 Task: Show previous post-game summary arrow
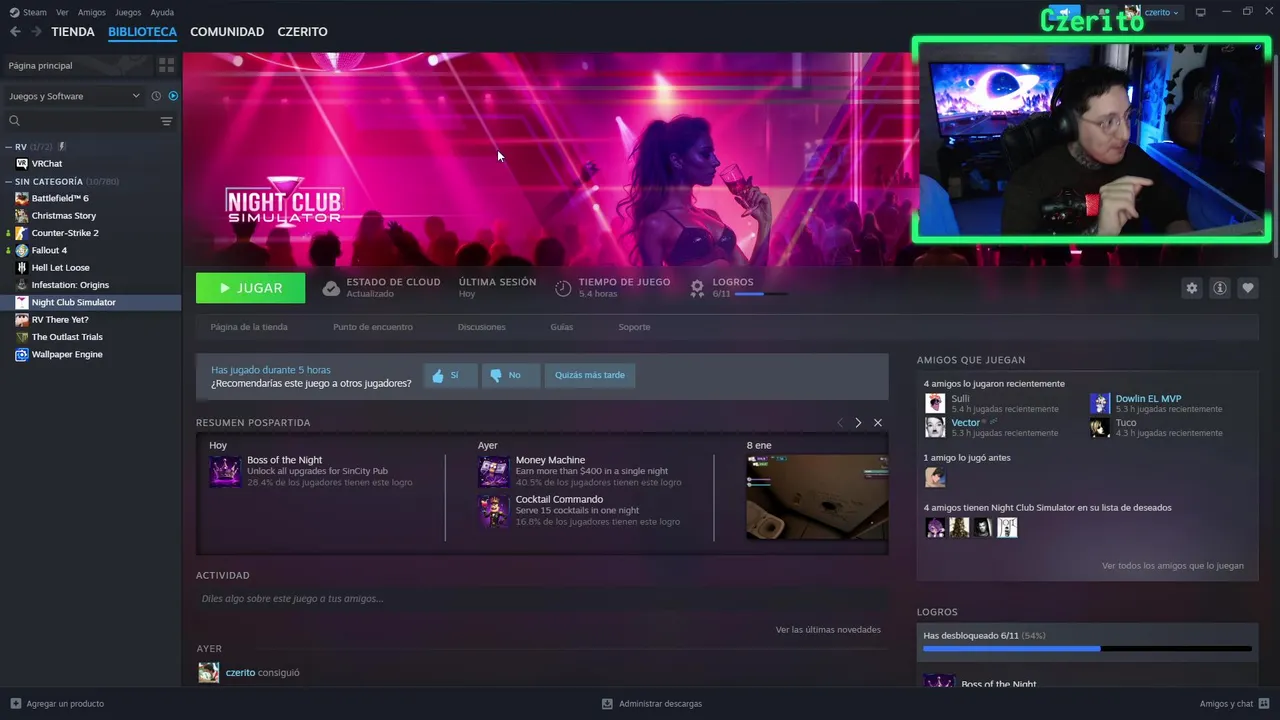(x=840, y=423)
